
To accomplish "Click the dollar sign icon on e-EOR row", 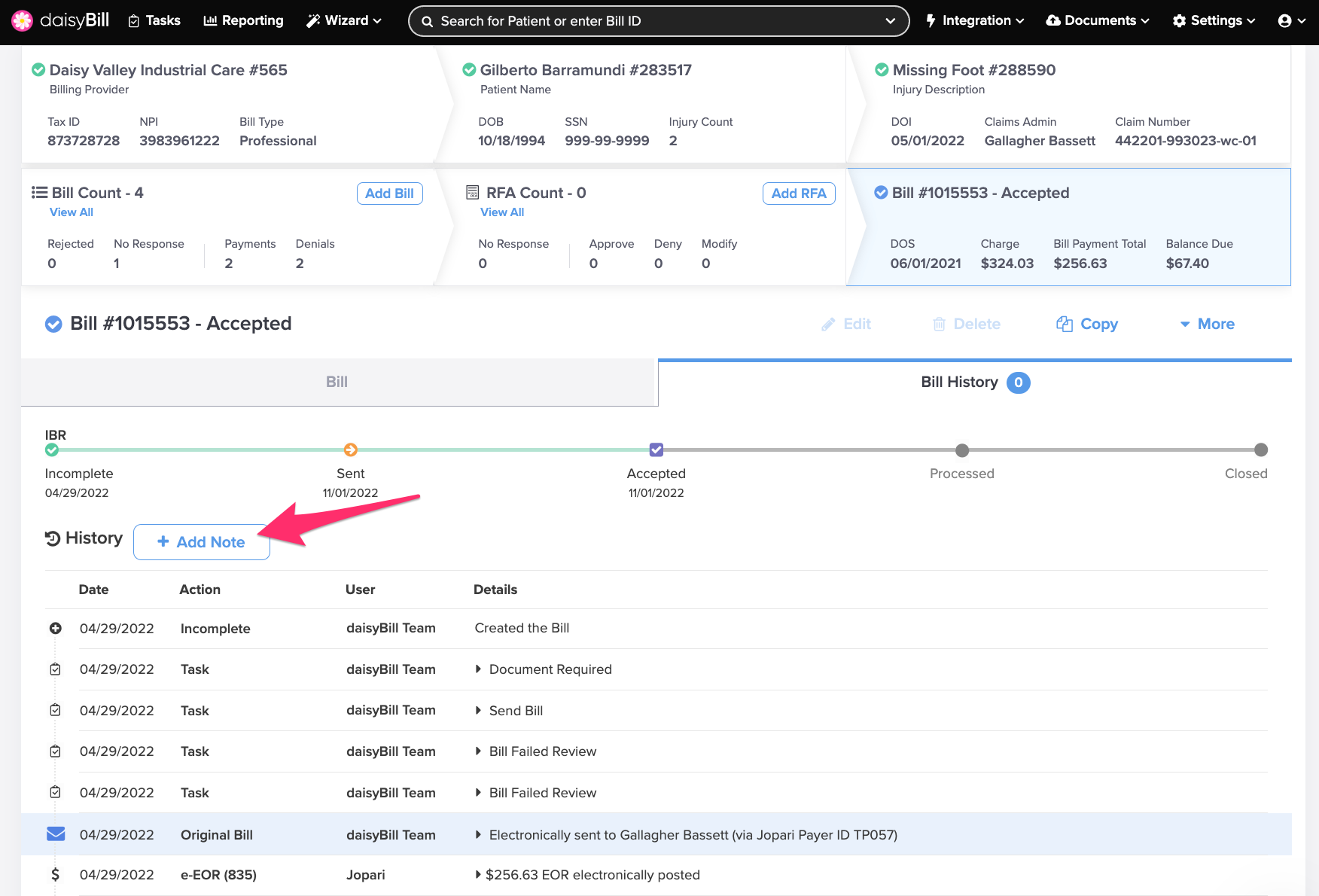I will tap(55, 875).
